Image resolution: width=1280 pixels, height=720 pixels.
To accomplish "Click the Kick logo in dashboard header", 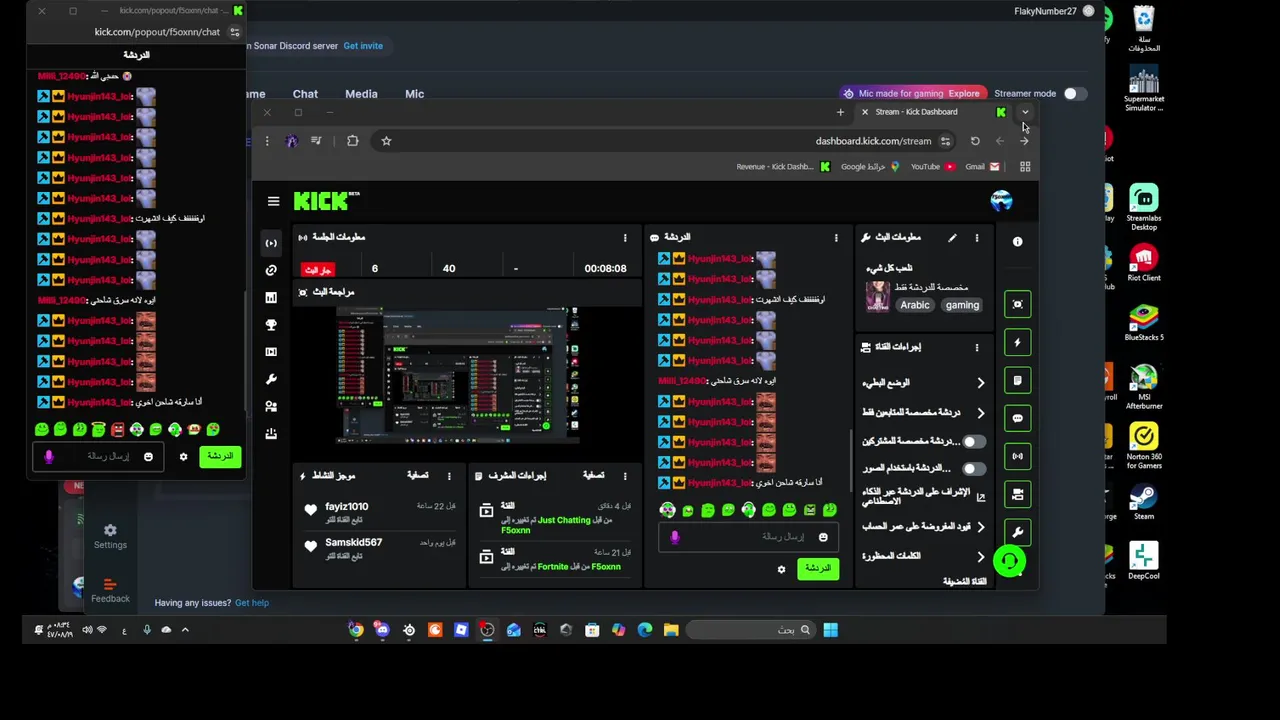I will tap(326, 201).
